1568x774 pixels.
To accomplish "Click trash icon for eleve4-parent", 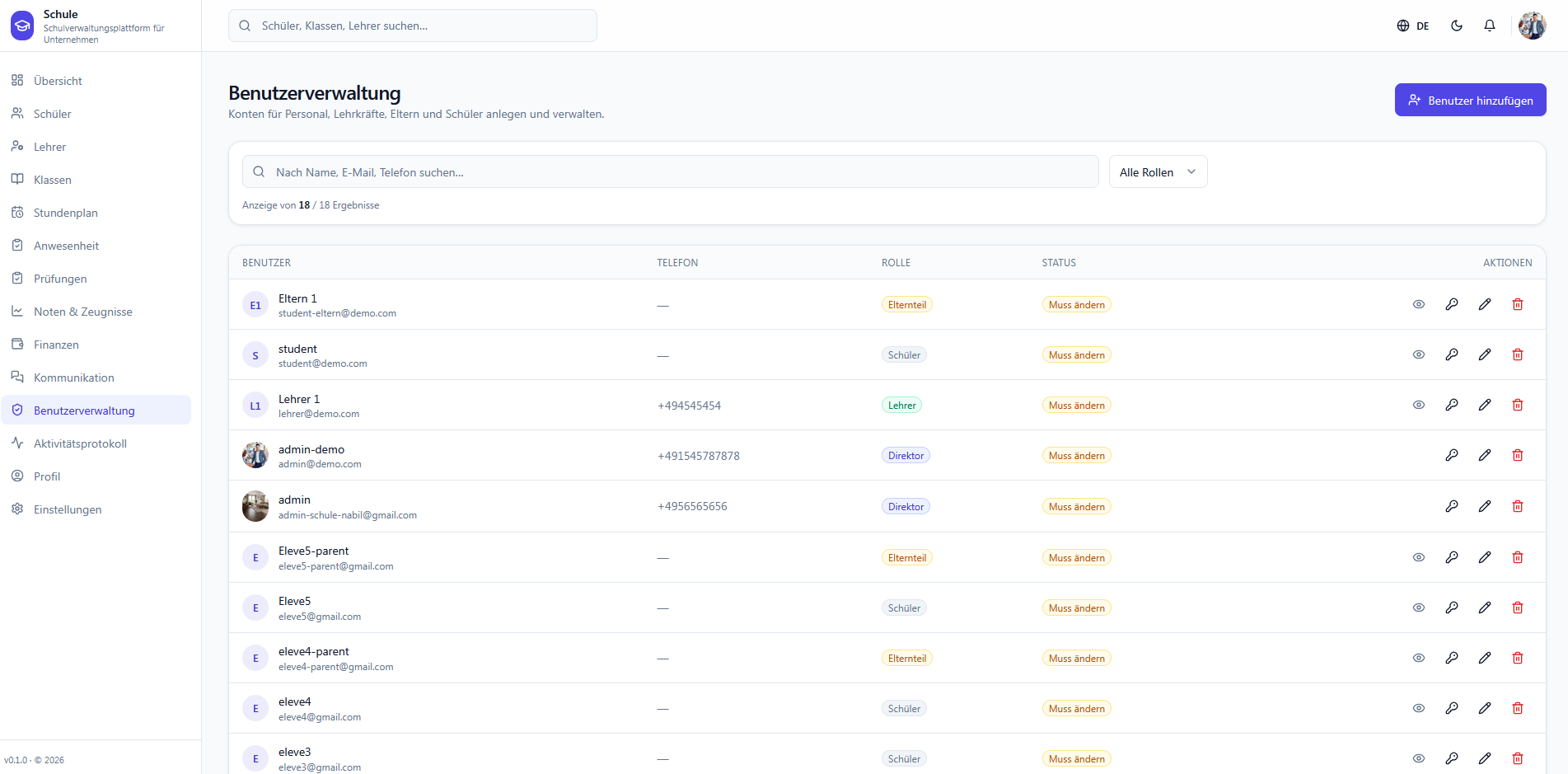I will click(x=1518, y=658).
